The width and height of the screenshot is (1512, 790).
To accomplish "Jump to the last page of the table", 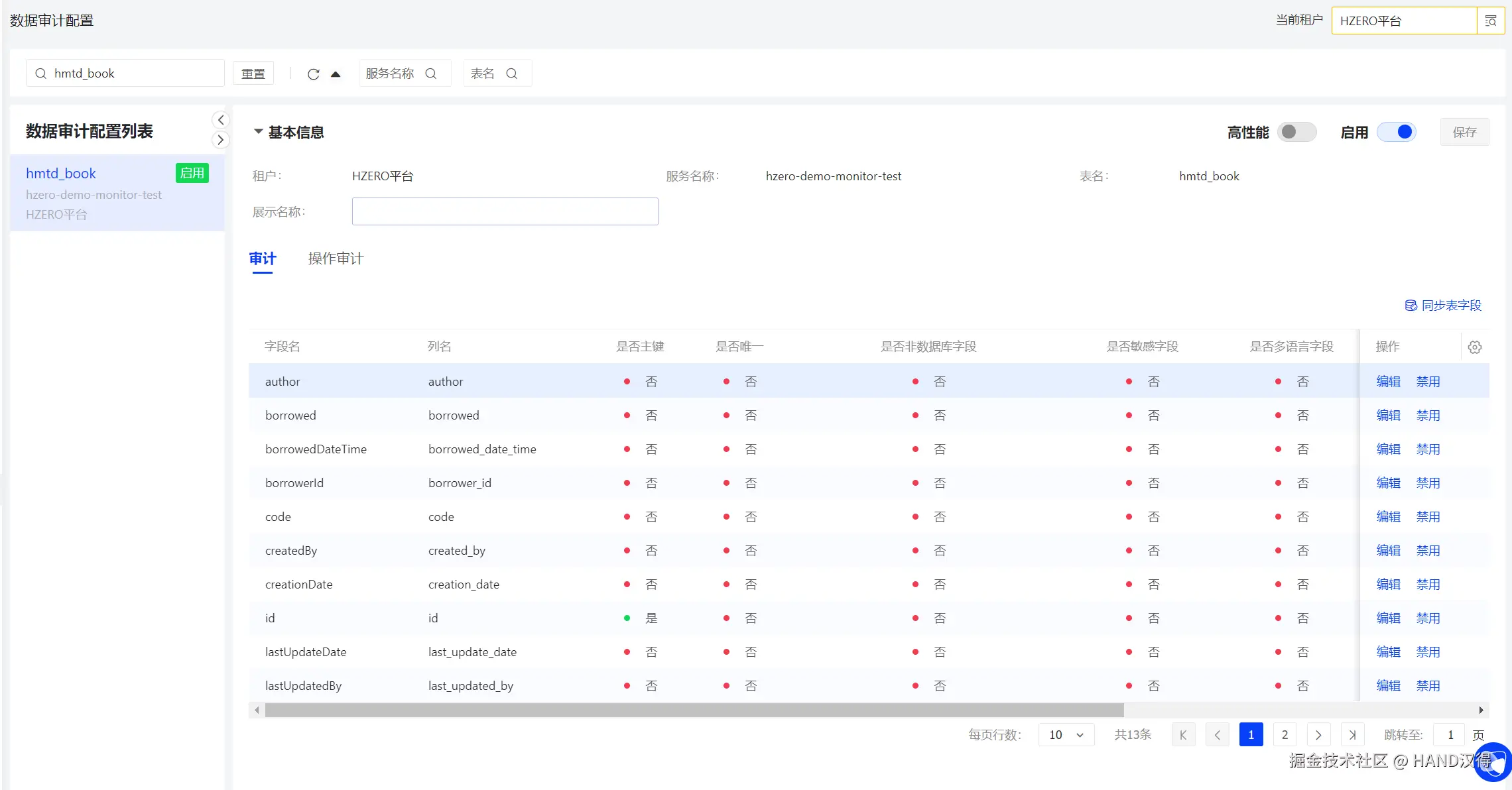I will [x=1352, y=735].
